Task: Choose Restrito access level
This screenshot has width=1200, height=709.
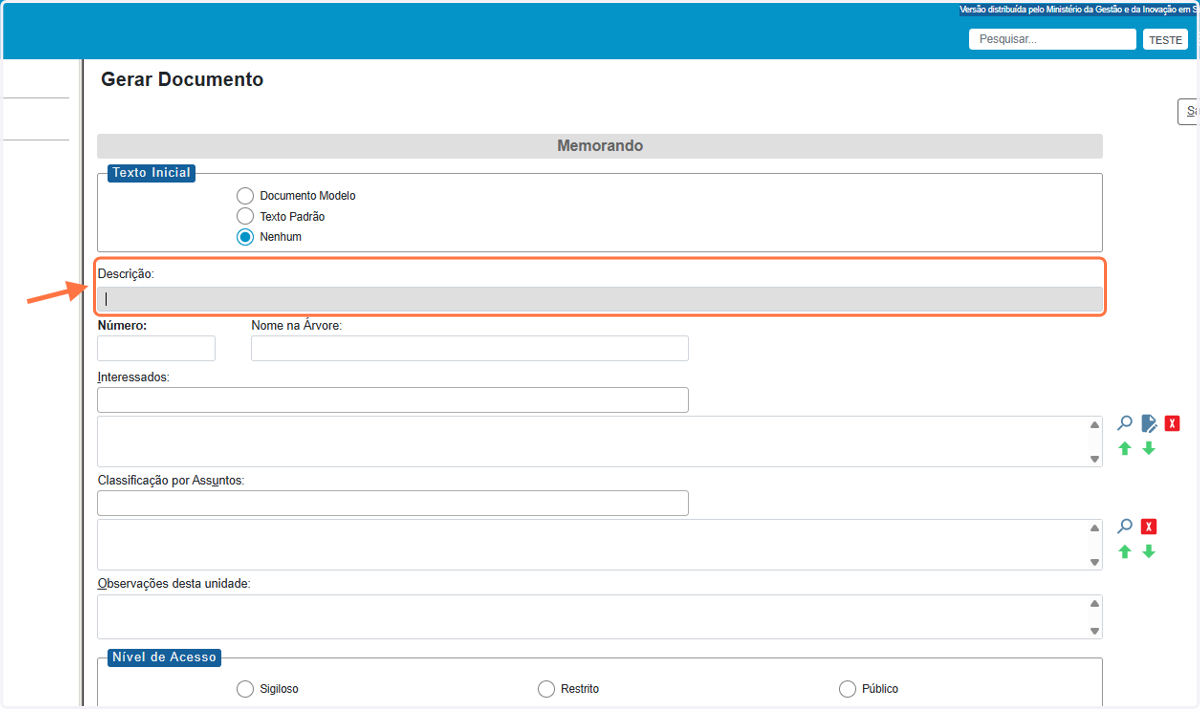Action: tap(546, 689)
